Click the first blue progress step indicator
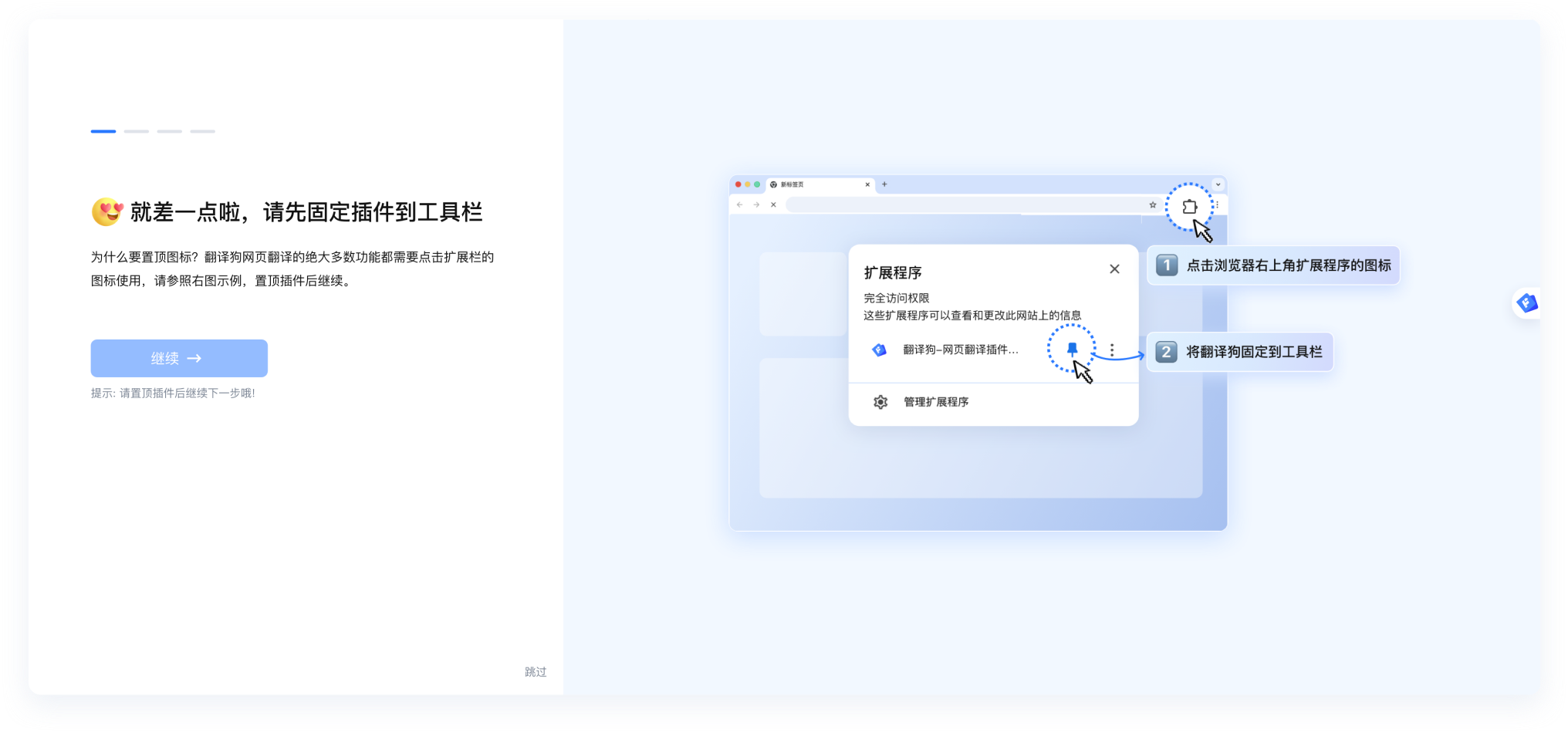 point(103,131)
